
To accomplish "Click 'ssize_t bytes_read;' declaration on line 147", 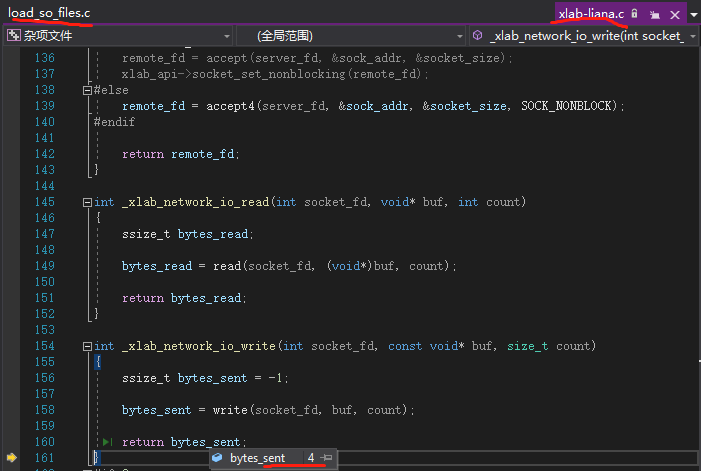I will click(x=188, y=234).
